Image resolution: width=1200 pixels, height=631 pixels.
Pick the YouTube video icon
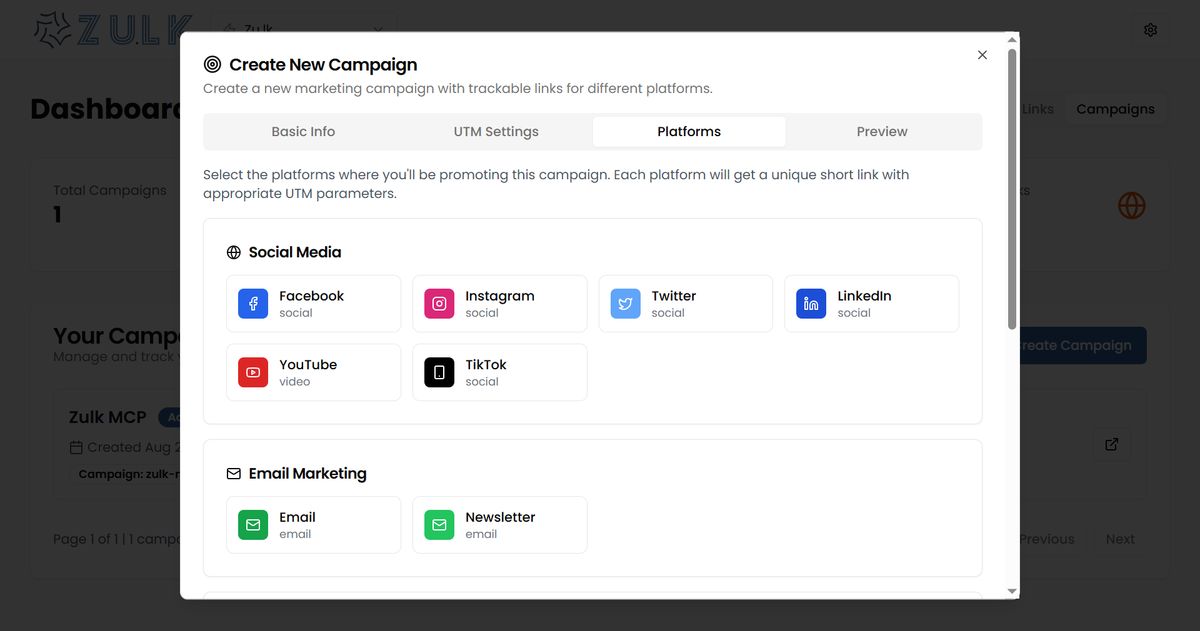[253, 373]
